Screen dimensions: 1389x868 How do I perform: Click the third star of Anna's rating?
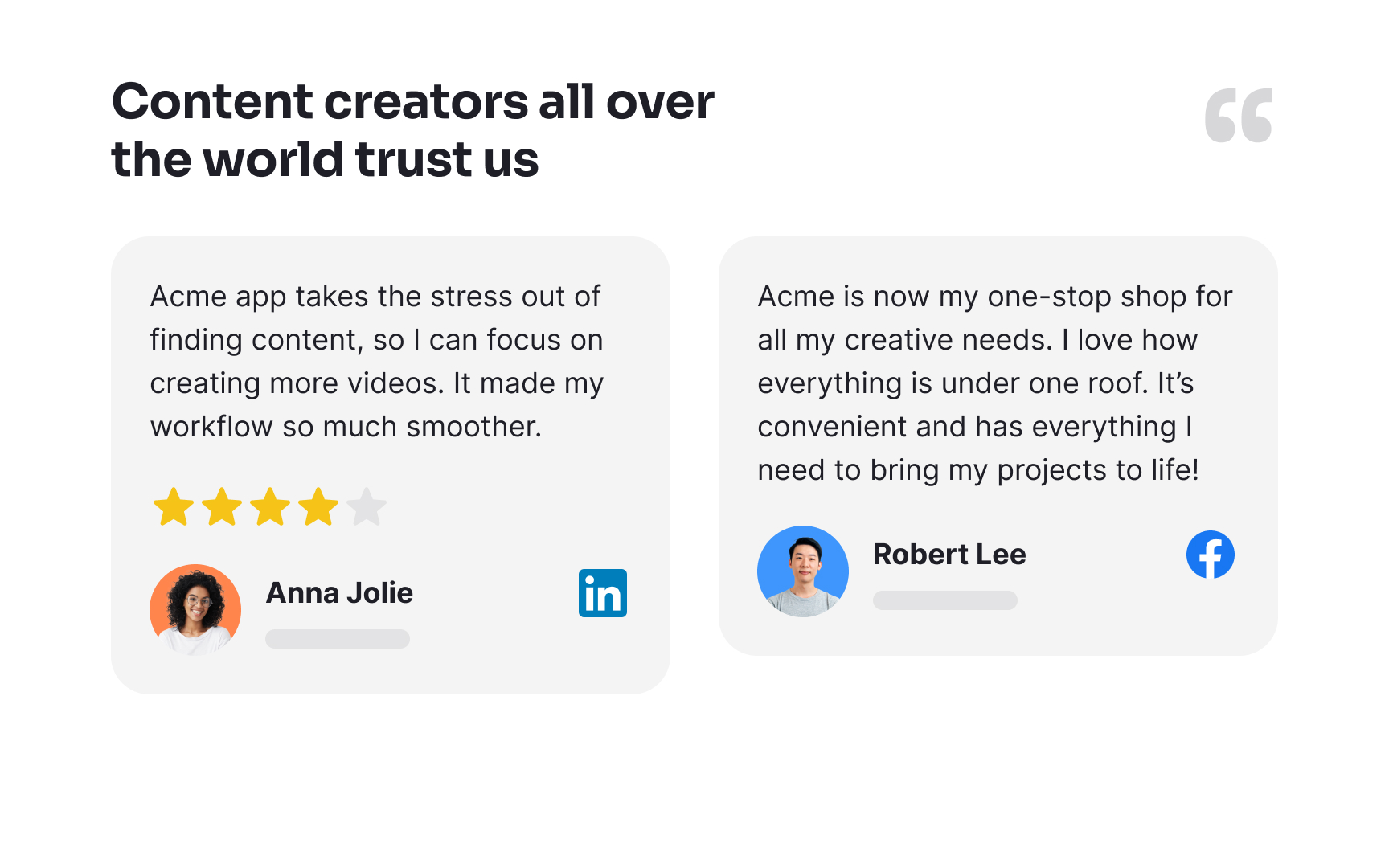[x=271, y=506]
